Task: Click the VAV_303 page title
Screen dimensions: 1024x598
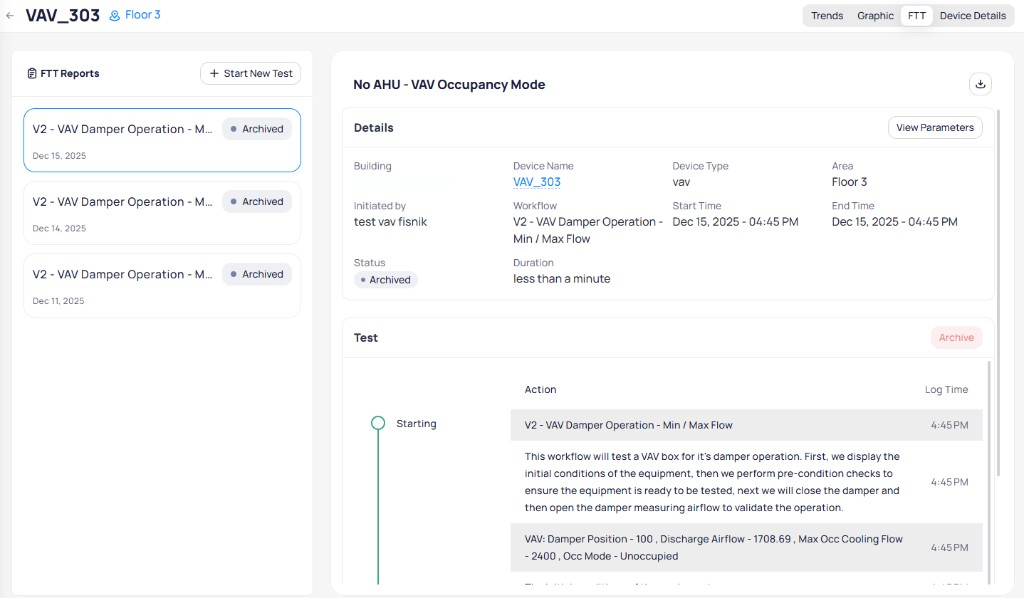Action: tap(63, 15)
